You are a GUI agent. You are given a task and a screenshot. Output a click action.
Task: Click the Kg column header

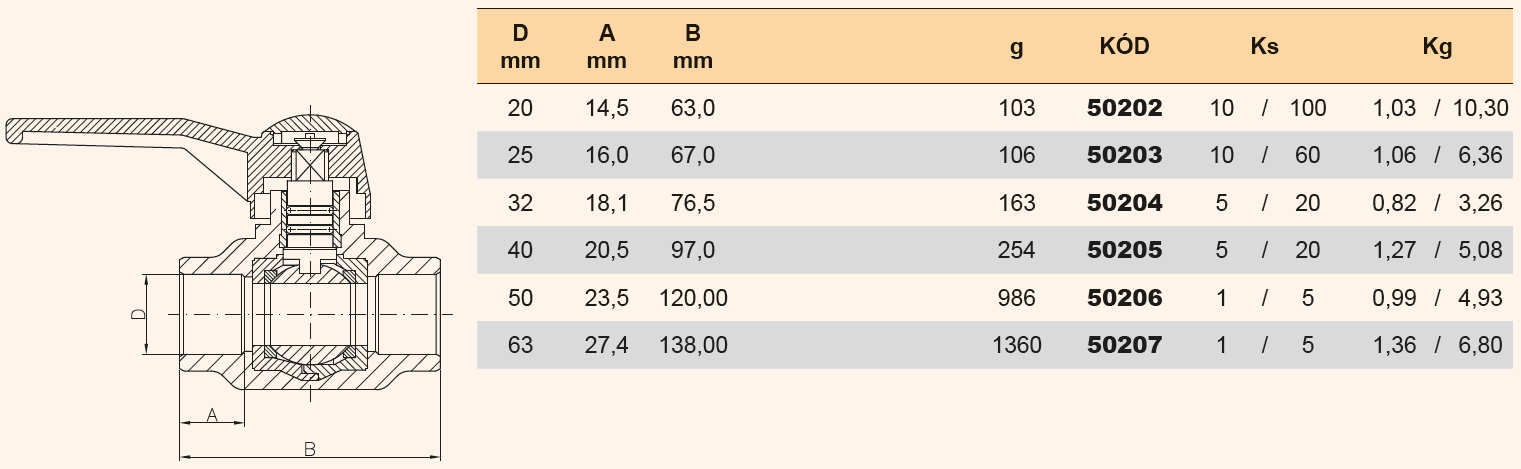pos(1437,46)
